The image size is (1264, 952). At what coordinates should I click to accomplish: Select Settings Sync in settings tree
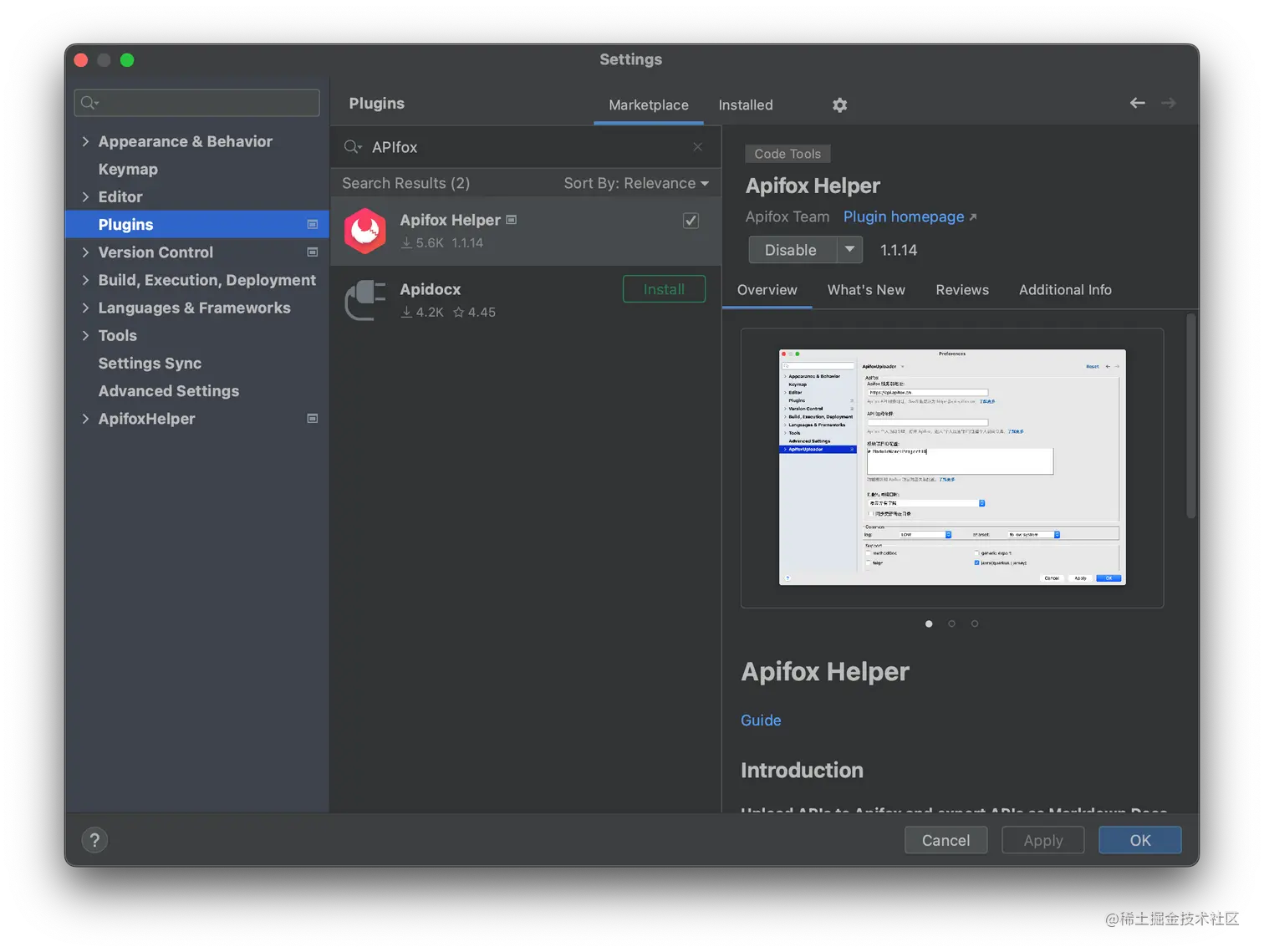click(x=150, y=363)
